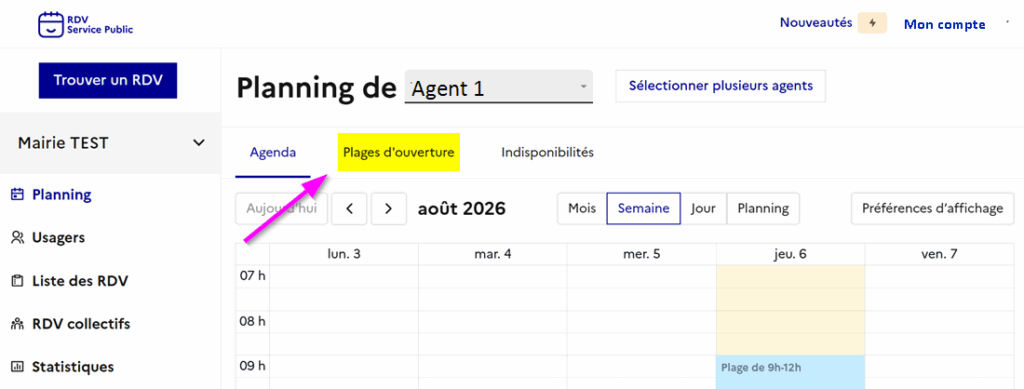Screen dimensions: 1024x389
Task: Open Planning in the sidebar menu
Action: [x=61, y=194]
